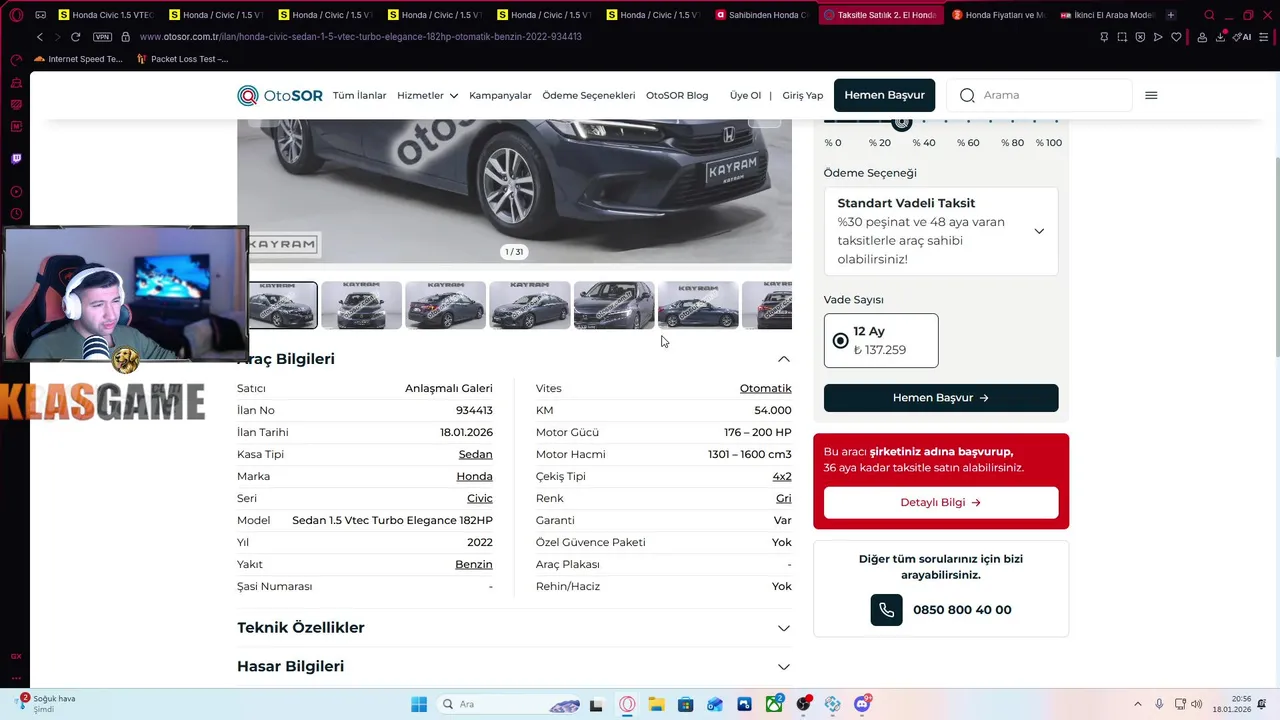Expand the Hizmetler dropdown menu

(x=427, y=95)
